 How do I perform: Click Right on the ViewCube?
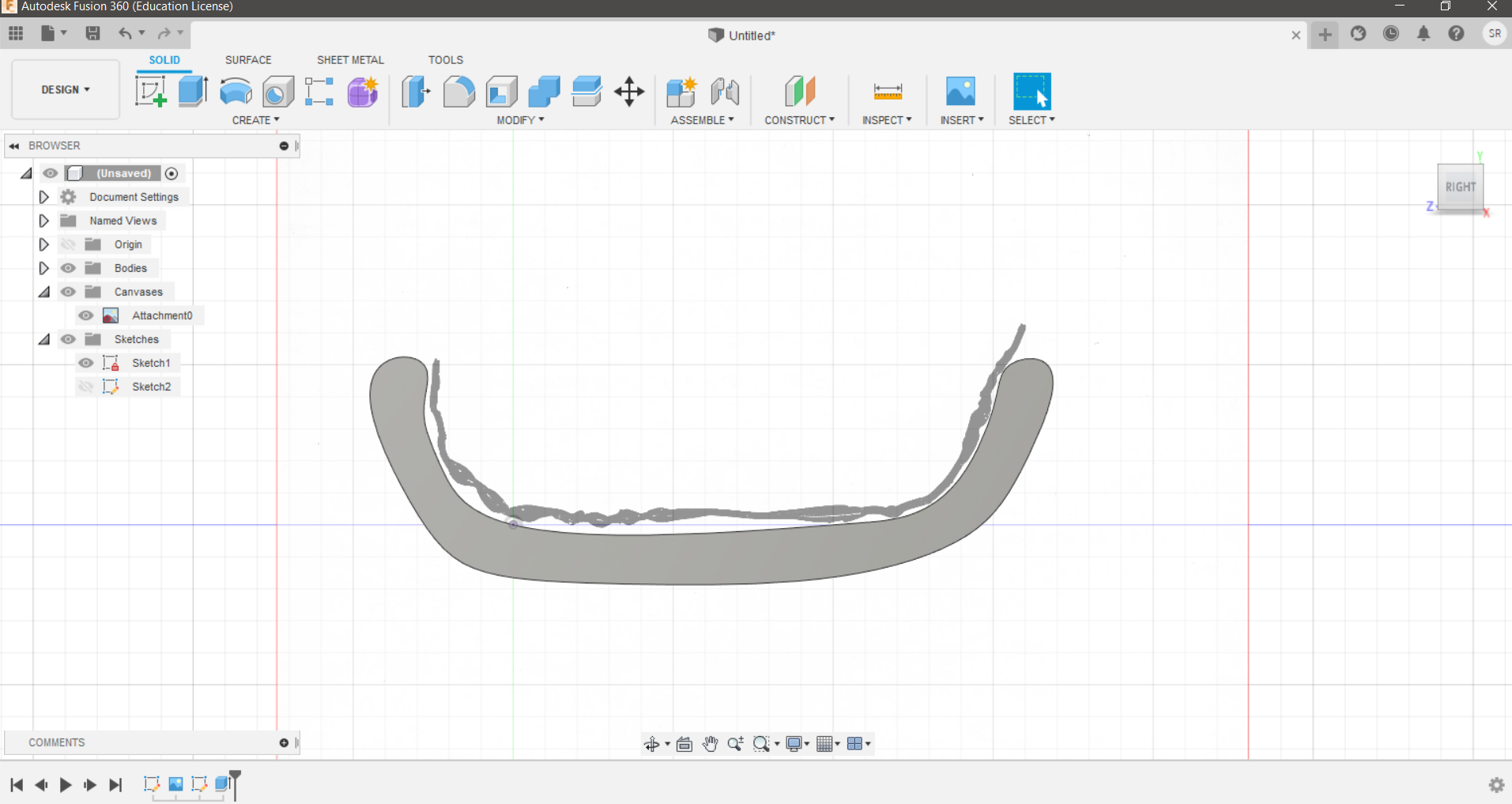tap(1461, 187)
